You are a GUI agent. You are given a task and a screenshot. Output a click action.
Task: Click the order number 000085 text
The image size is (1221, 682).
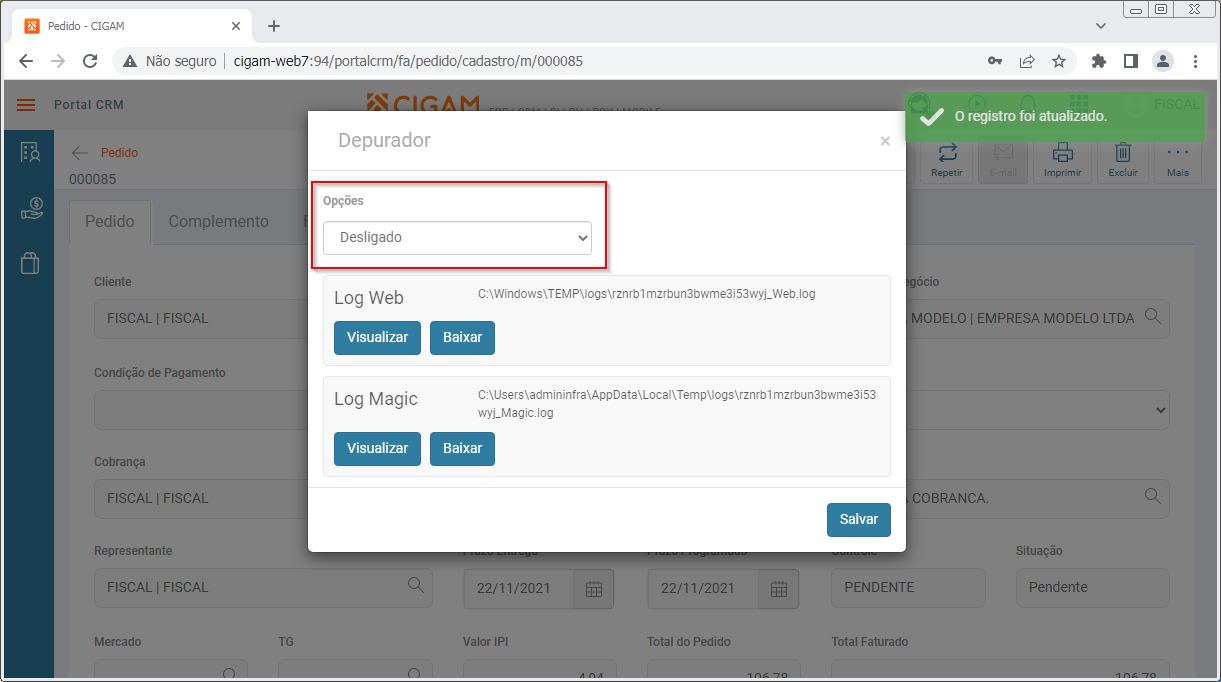[93, 179]
